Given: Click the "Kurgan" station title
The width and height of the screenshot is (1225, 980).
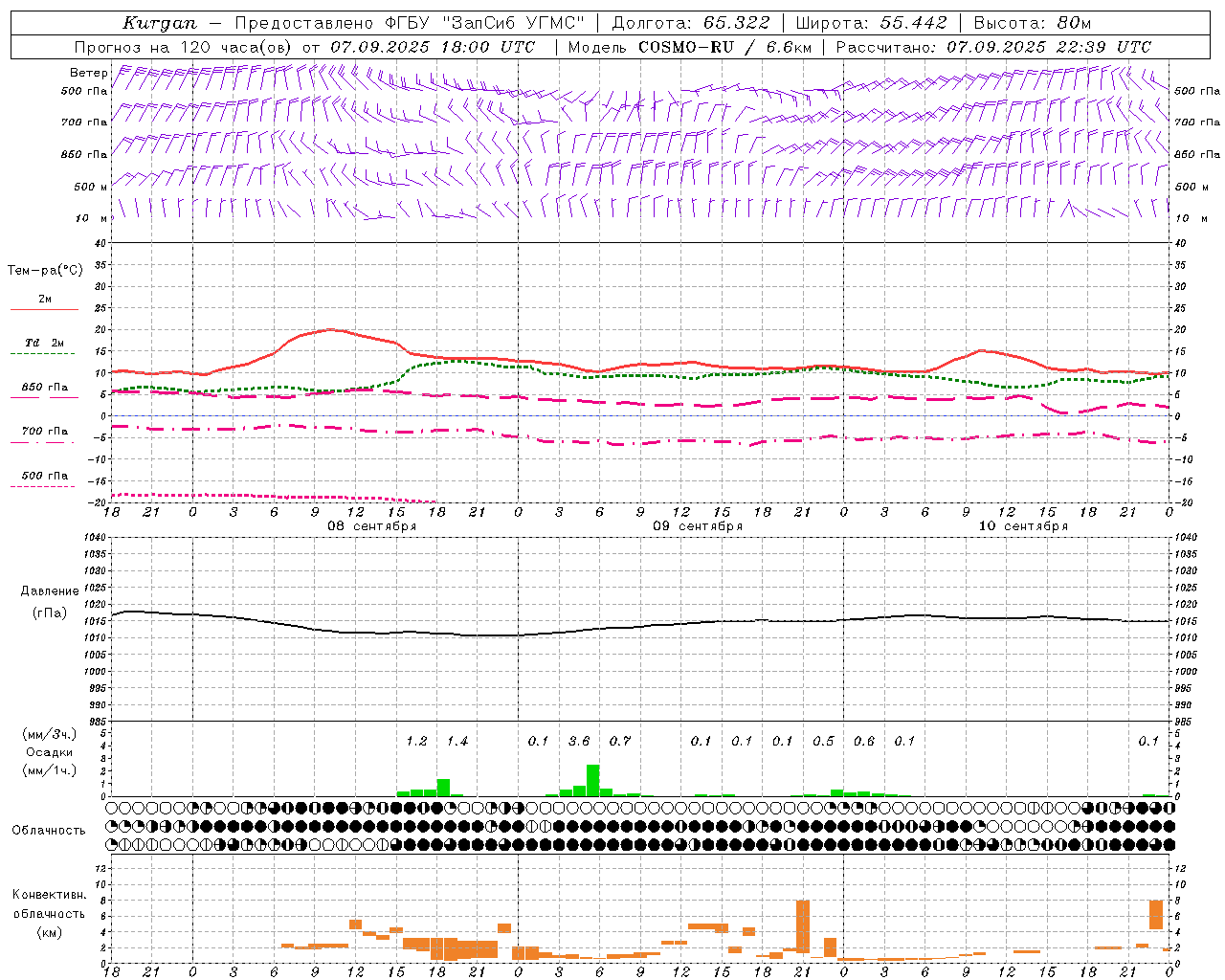Looking at the screenshot, I should coord(160,23).
